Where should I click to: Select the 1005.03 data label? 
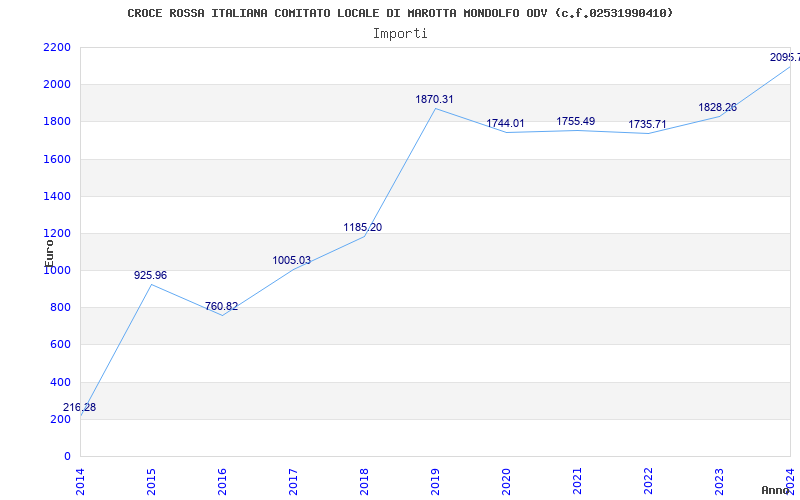tap(291, 260)
